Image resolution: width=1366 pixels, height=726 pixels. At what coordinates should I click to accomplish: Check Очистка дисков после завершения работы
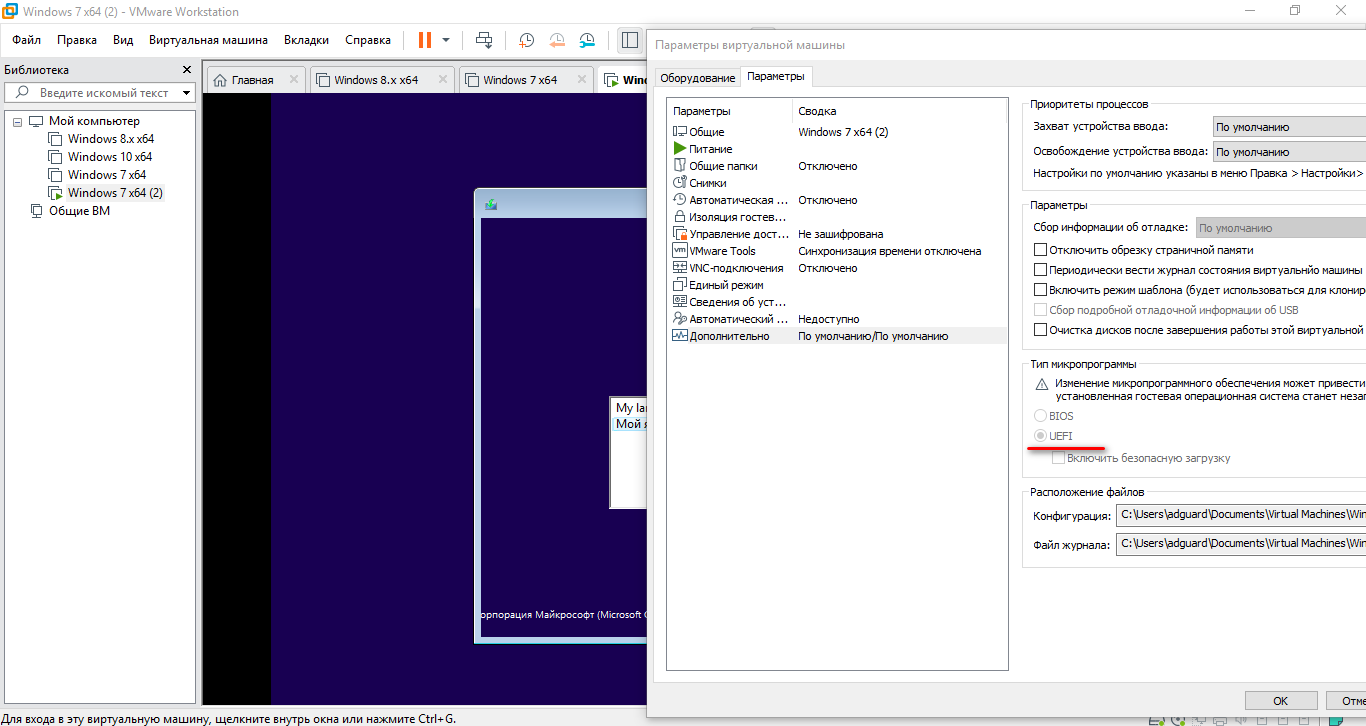tap(1041, 330)
